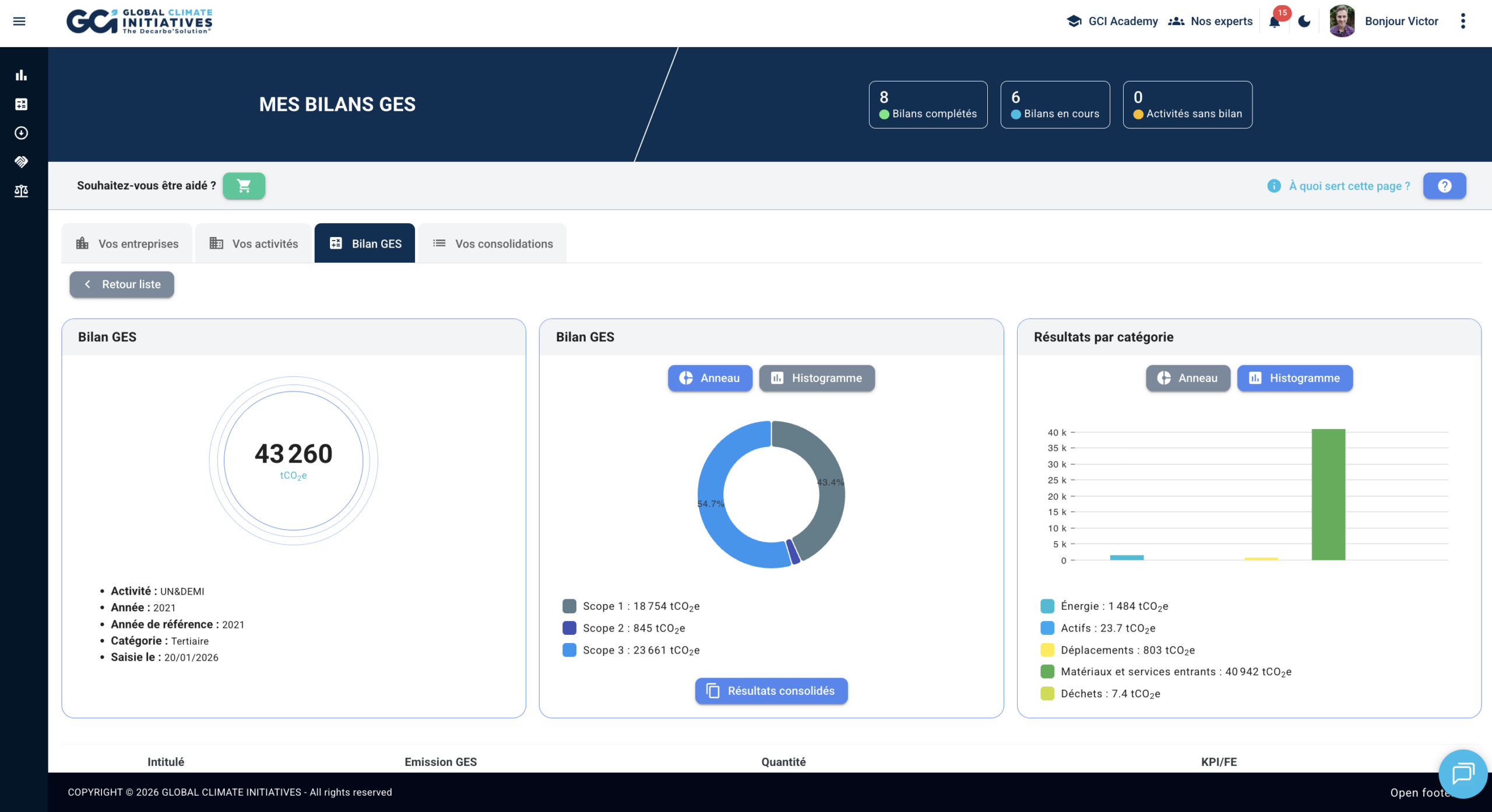Viewport: 1492px width, 812px height.
Task: Switch Résultats par catégorie to Anneau
Action: 1188,378
